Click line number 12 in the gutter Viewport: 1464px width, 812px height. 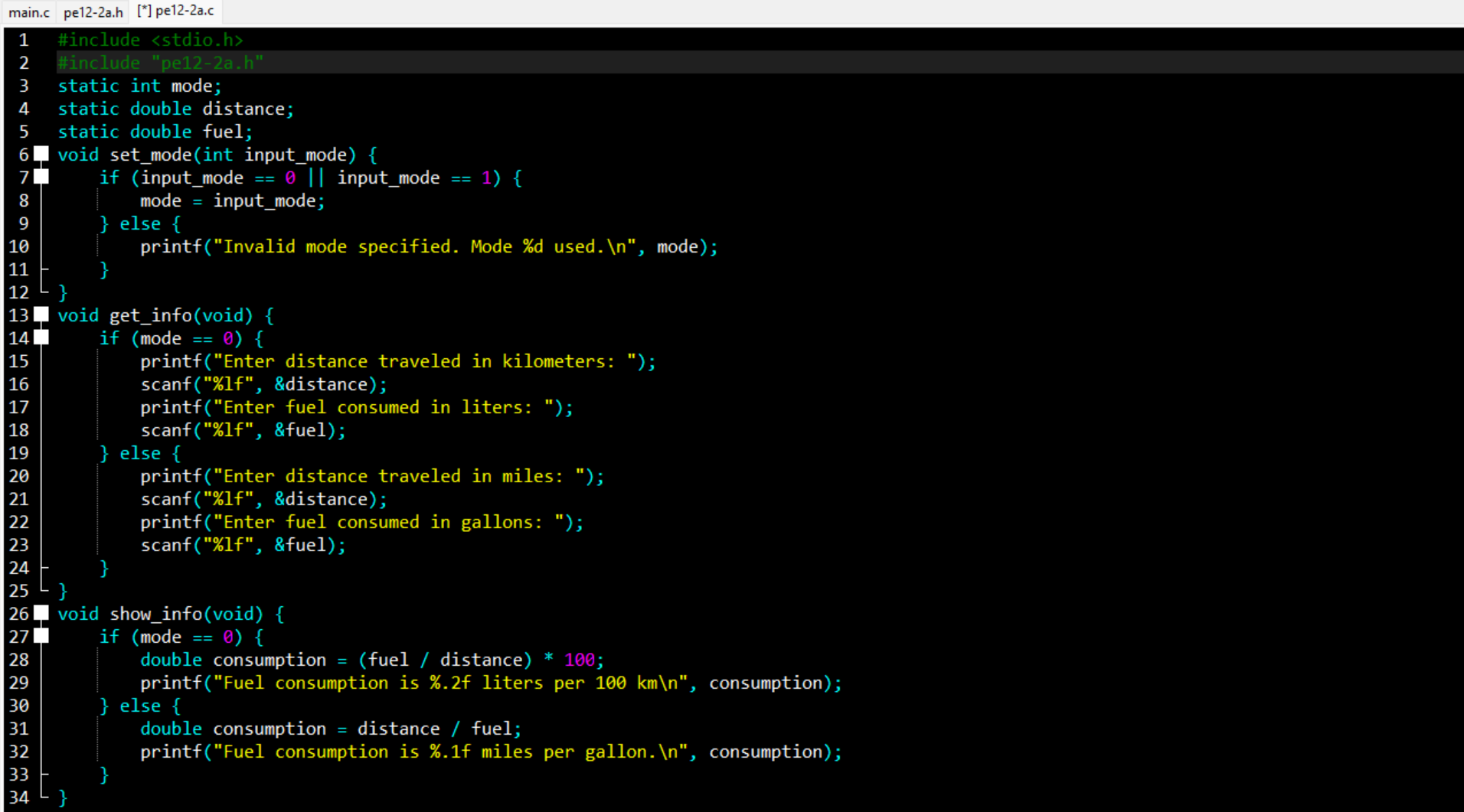[x=19, y=292]
